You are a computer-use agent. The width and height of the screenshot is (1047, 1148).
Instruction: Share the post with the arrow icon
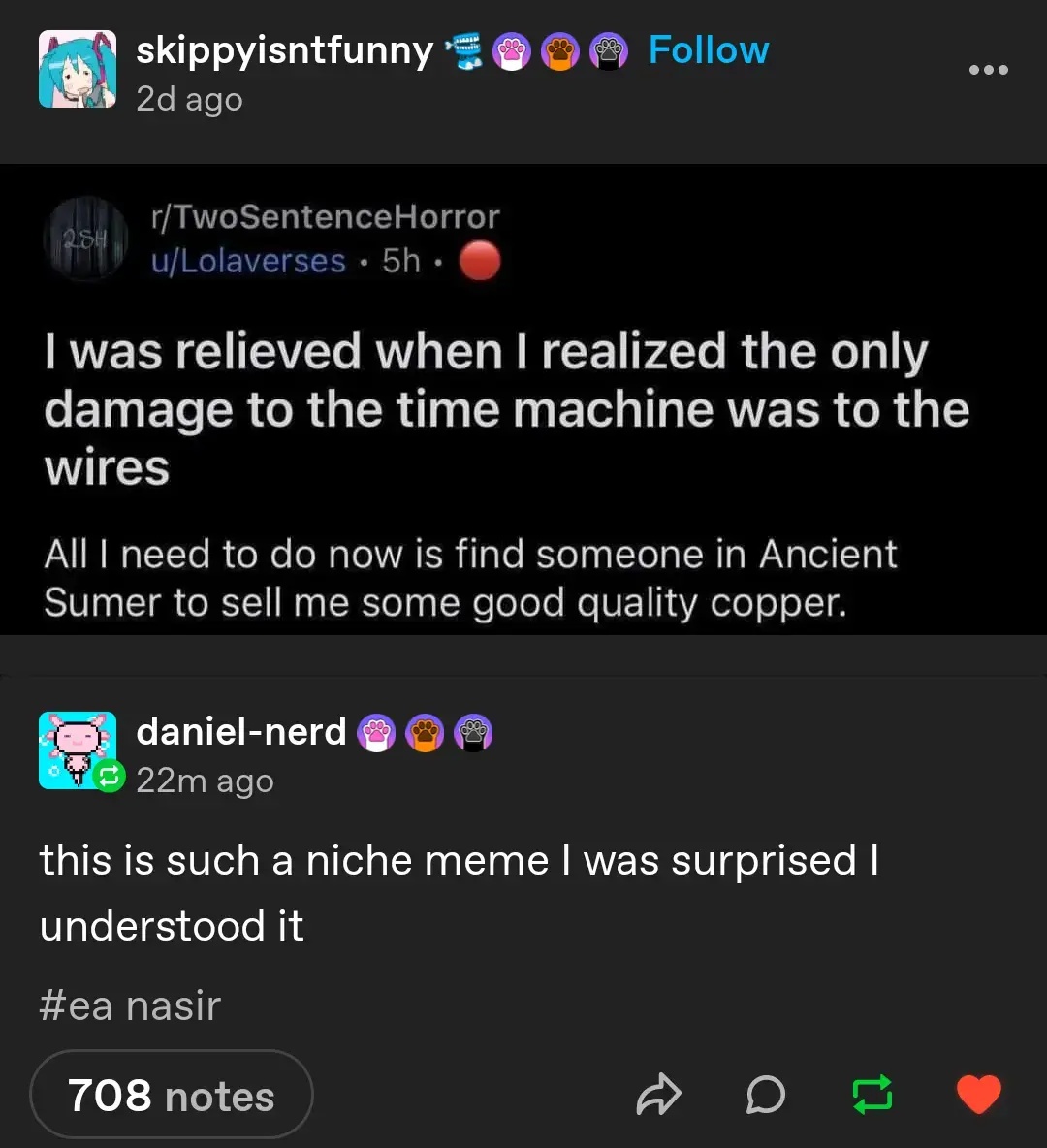click(659, 1096)
